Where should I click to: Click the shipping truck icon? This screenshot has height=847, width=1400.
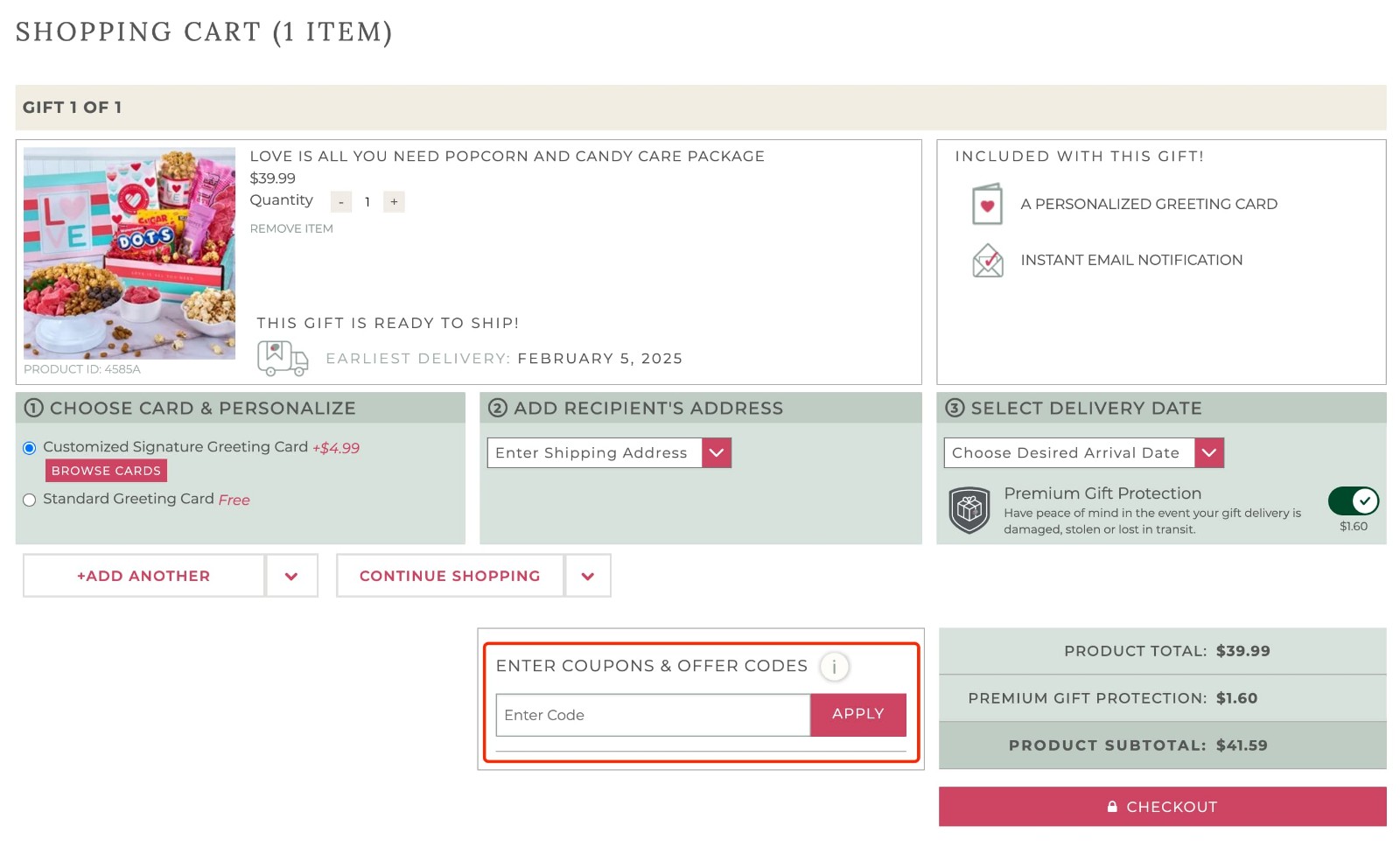tap(282, 358)
